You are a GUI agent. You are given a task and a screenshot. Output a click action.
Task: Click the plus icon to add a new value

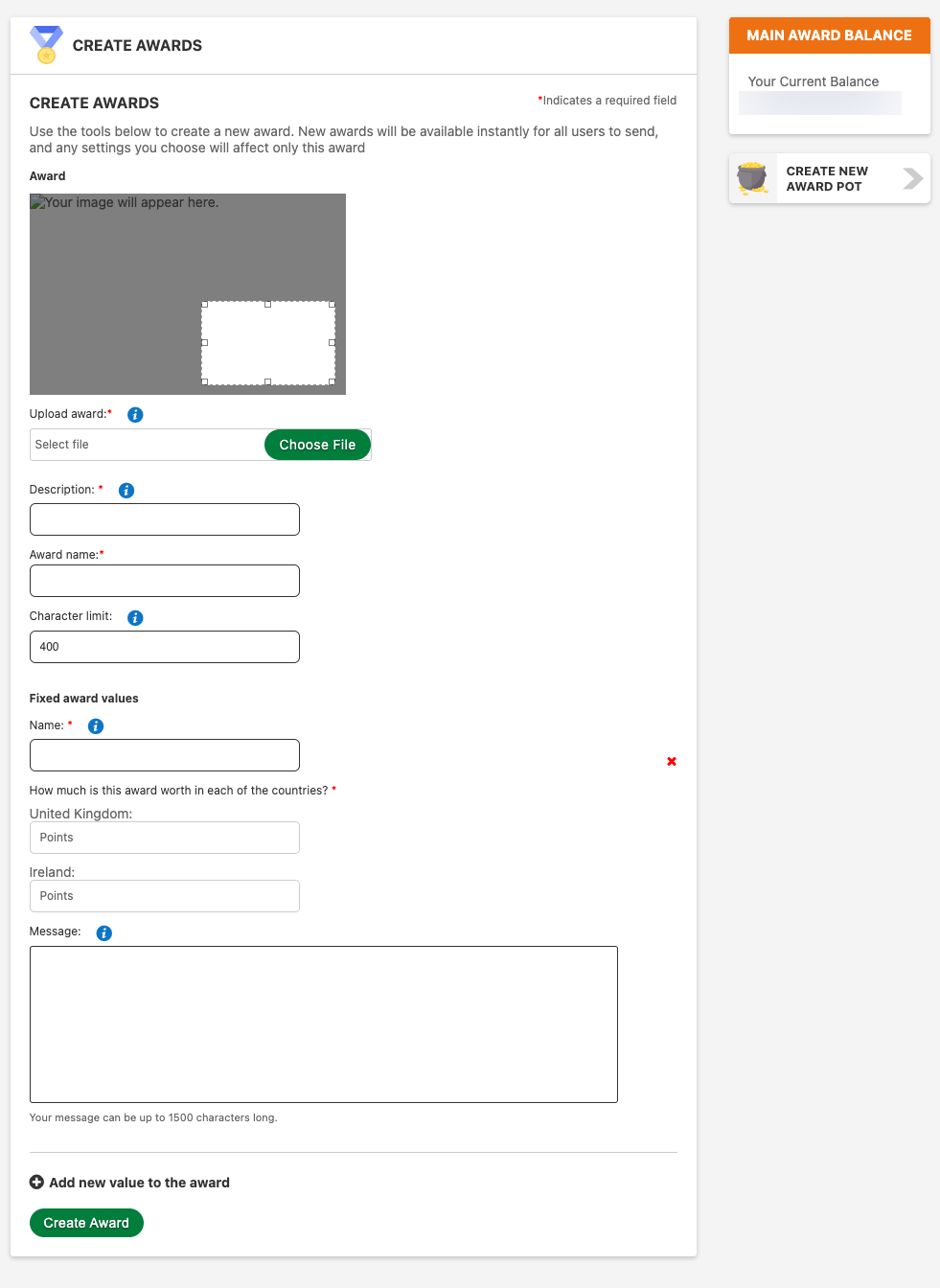click(x=37, y=1182)
